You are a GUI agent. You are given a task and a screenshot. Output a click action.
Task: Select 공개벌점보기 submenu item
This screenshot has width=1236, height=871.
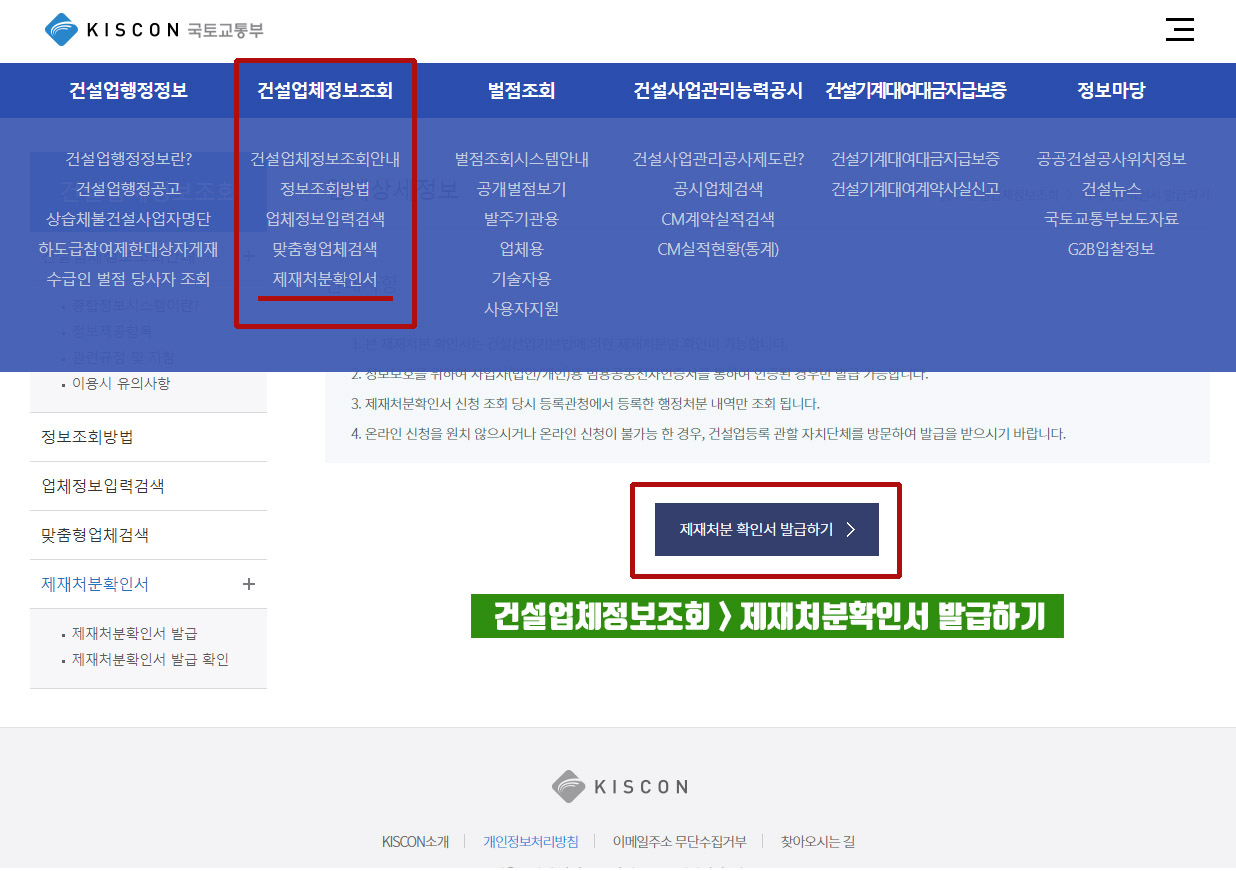521,189
